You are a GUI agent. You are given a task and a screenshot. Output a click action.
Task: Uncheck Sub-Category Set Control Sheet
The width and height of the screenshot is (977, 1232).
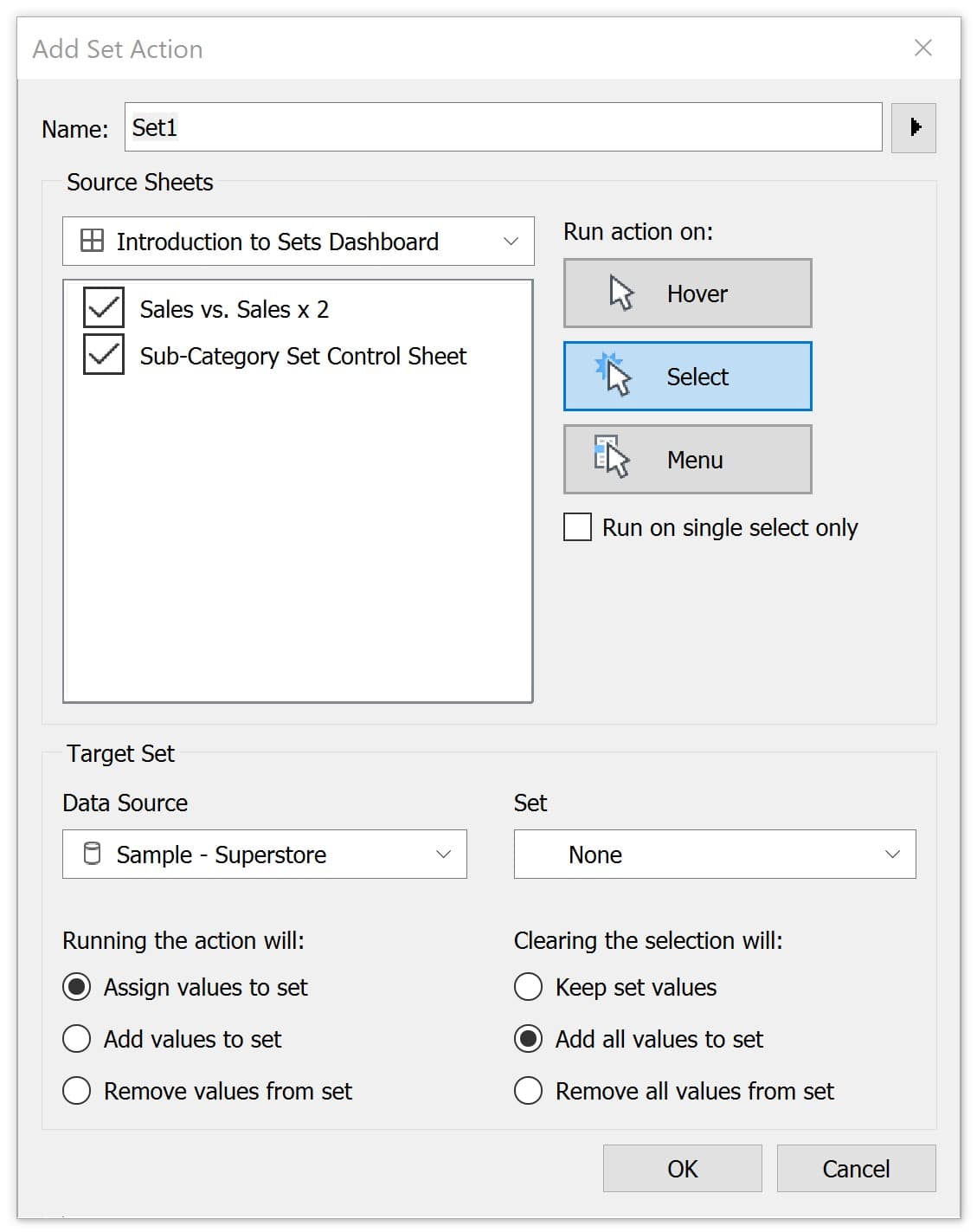104,354
